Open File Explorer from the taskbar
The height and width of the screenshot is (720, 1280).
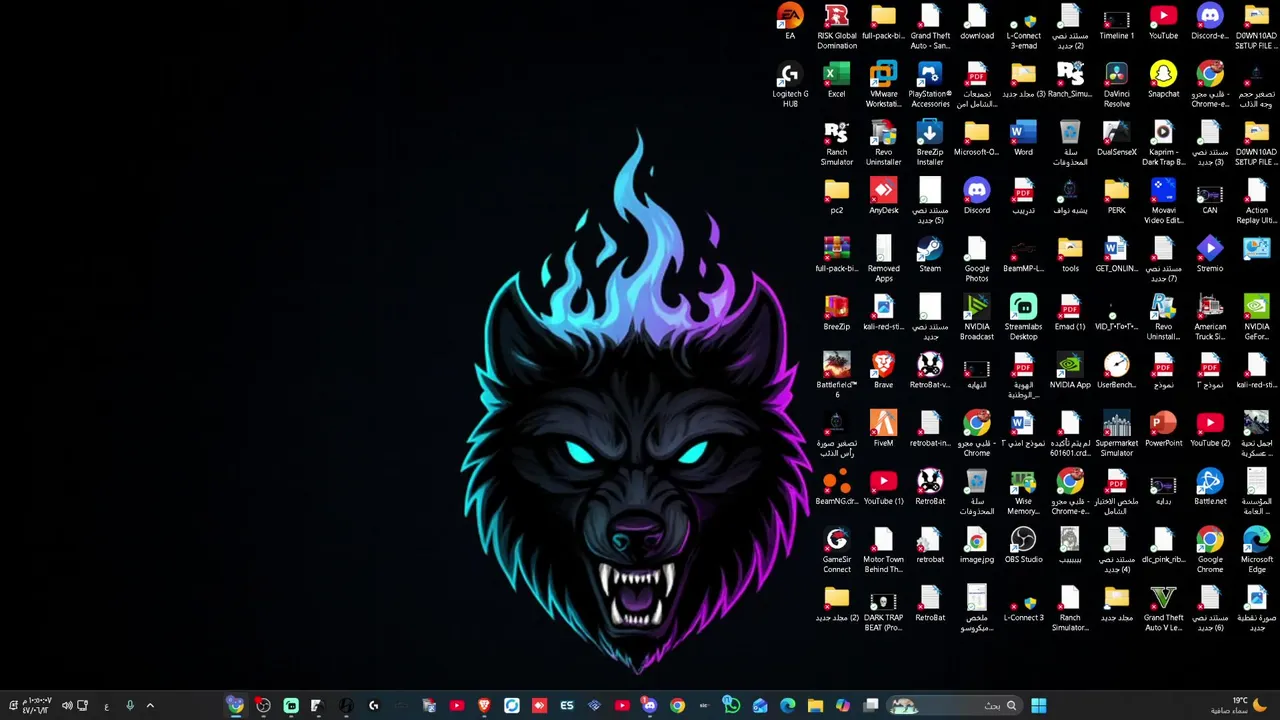click(815, 706)
